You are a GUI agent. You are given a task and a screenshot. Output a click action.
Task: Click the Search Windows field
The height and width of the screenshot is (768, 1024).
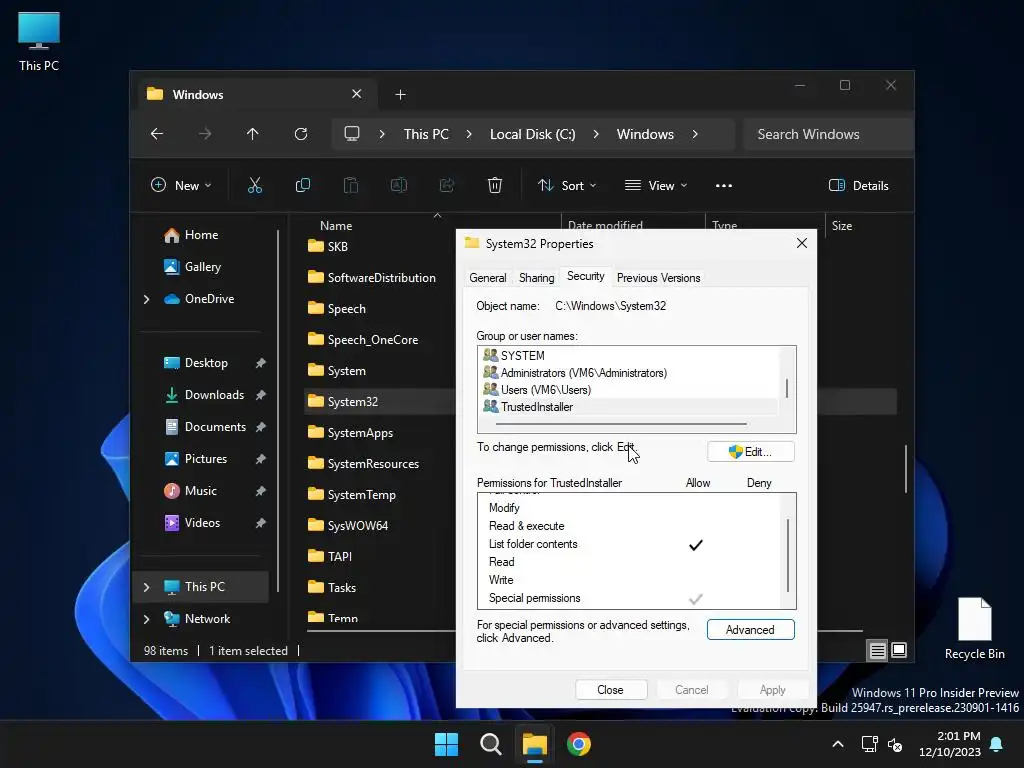coord(828,134)
